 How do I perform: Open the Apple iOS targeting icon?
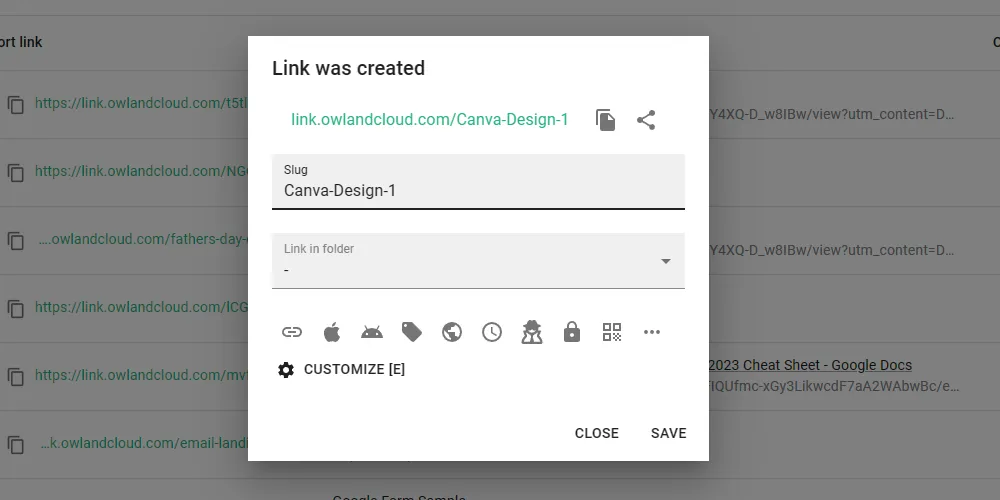point(332,332)
